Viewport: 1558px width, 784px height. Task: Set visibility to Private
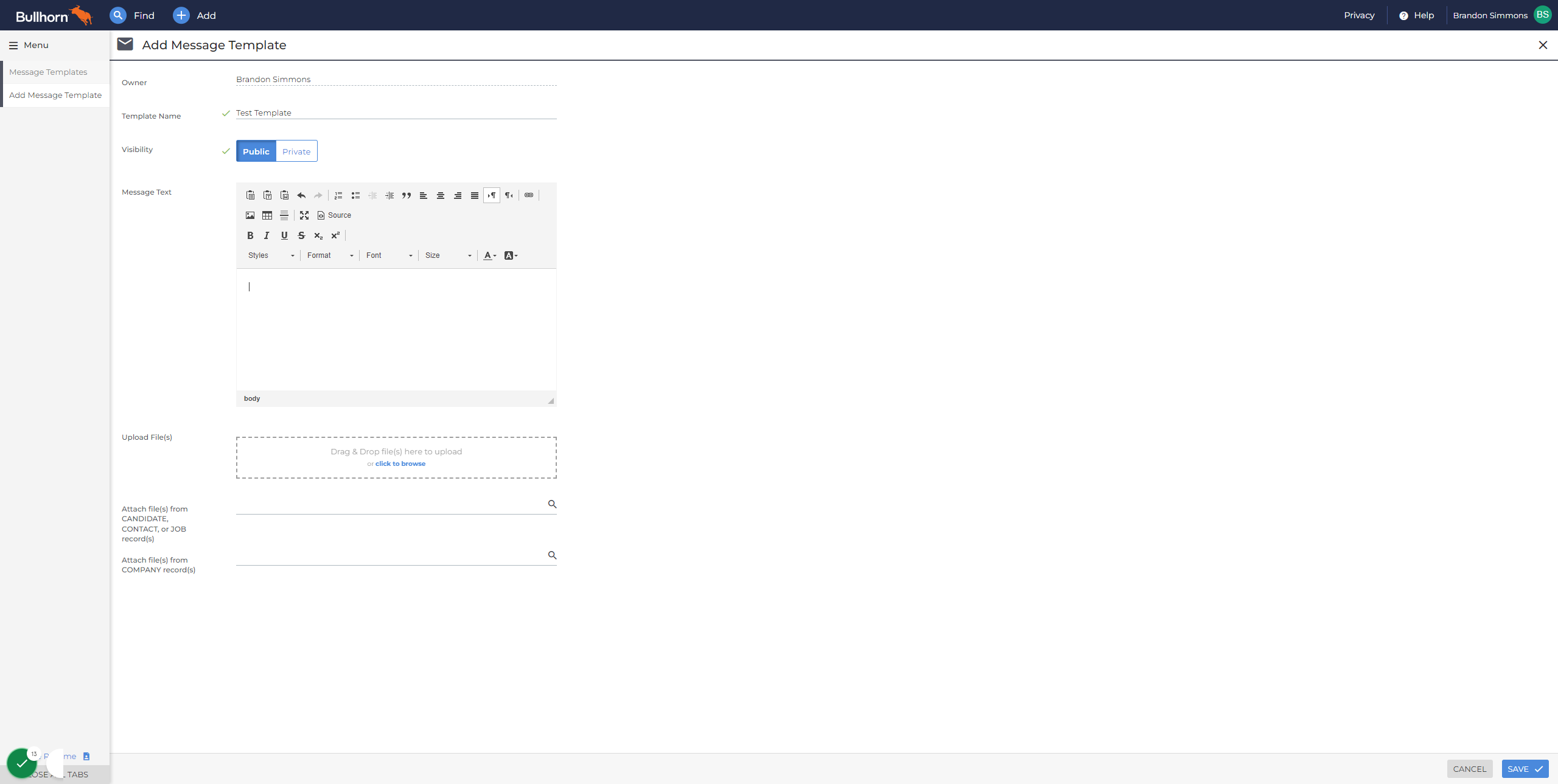click(296, 151)
